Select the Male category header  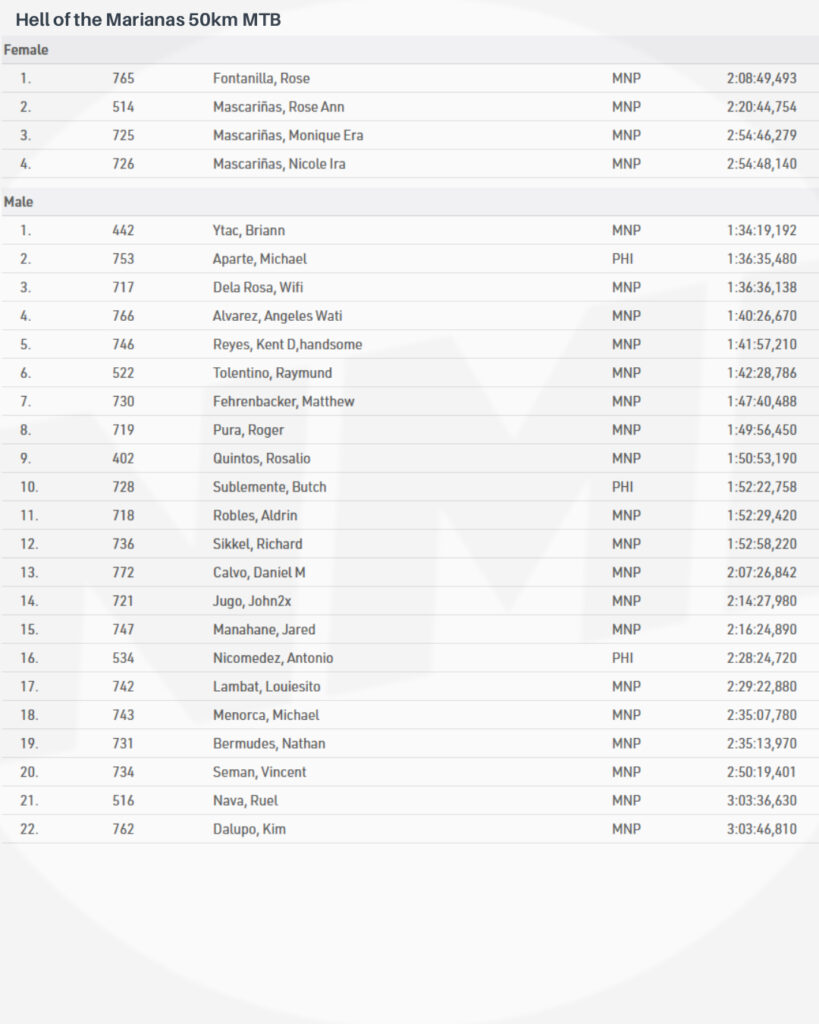(x=19, y=202)
